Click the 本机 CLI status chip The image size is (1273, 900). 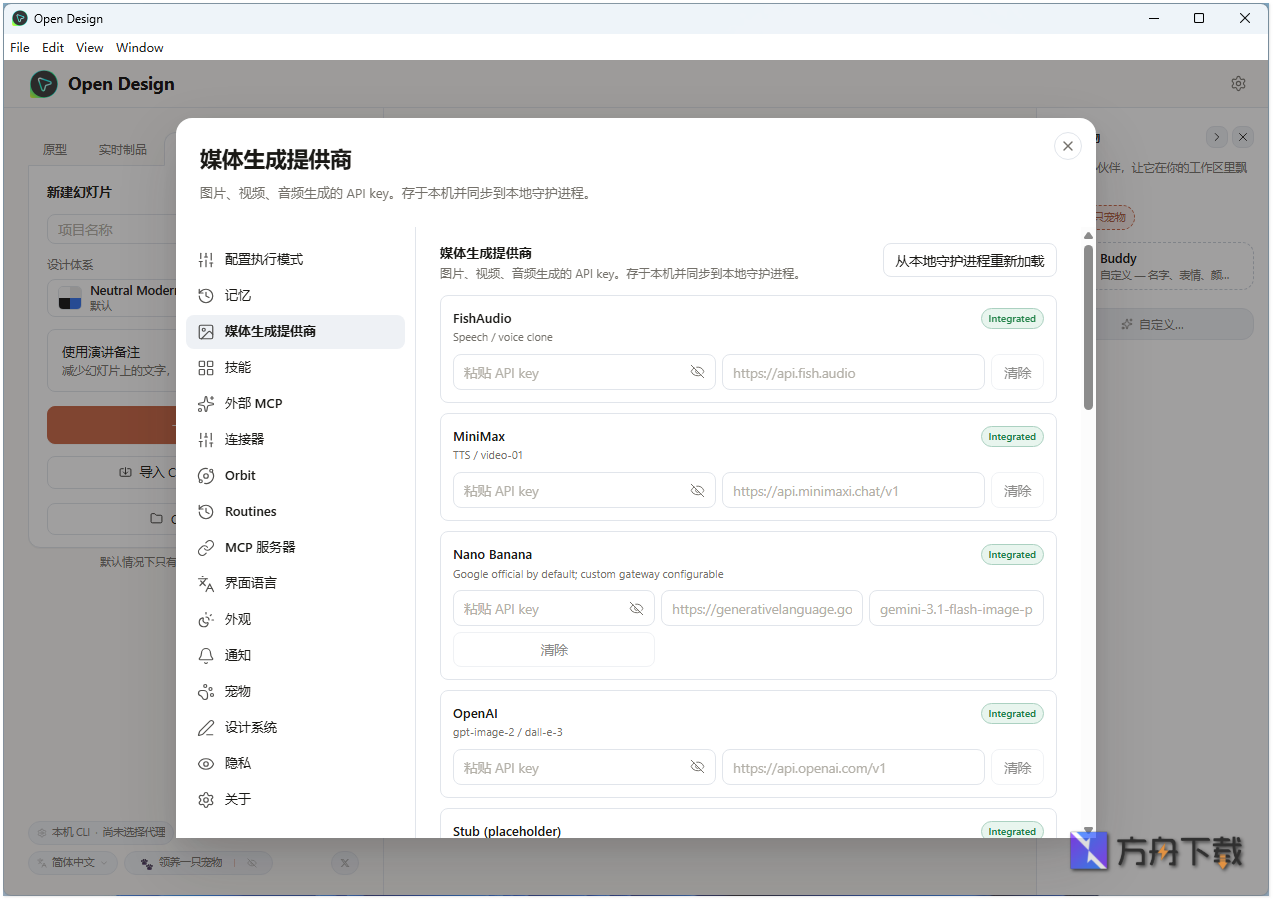(101, 832)
